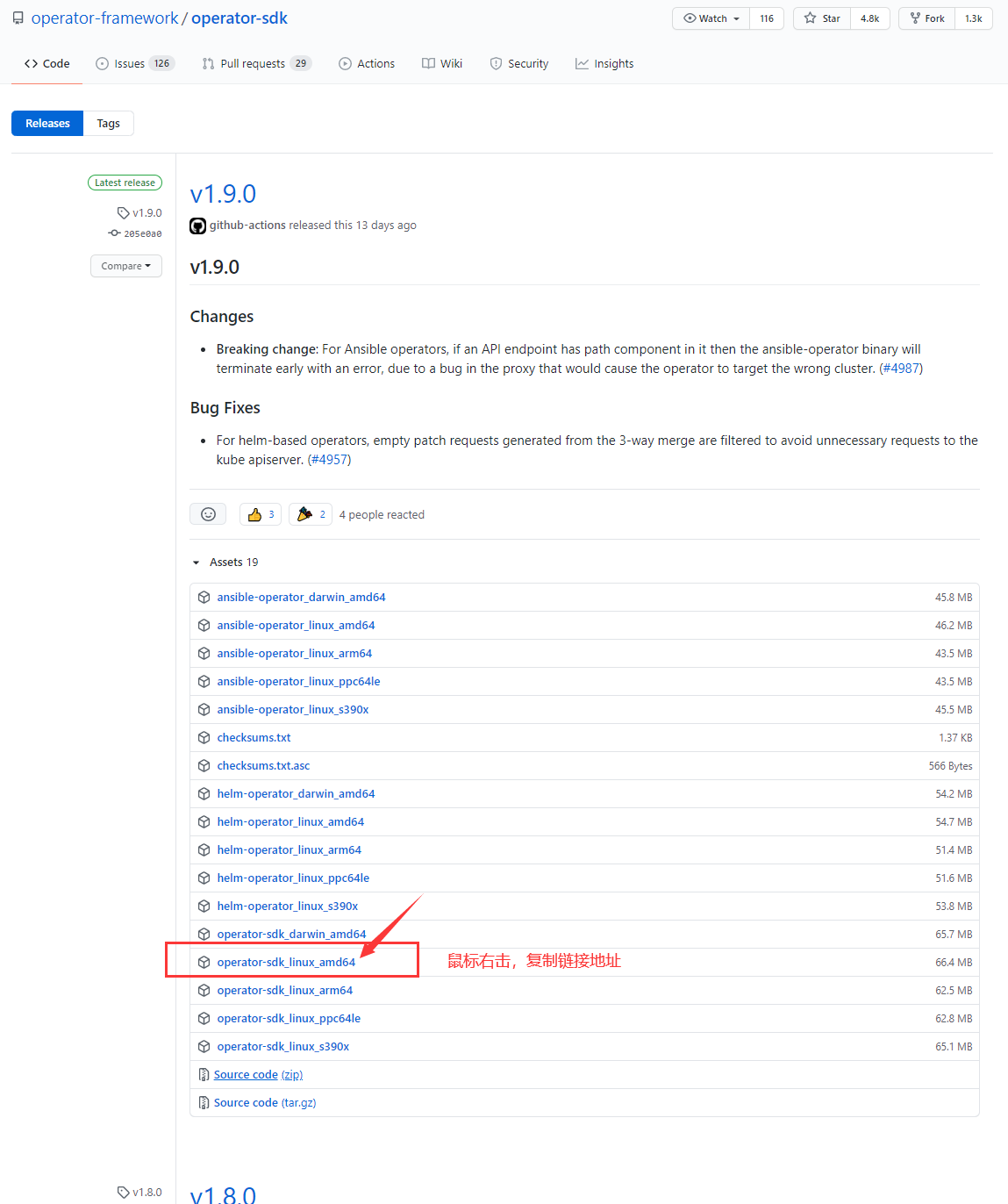The width and height of the screenshot is (1008, 1204).
Task: Click the commit icon beside 205e0a0
Action: 114,233
